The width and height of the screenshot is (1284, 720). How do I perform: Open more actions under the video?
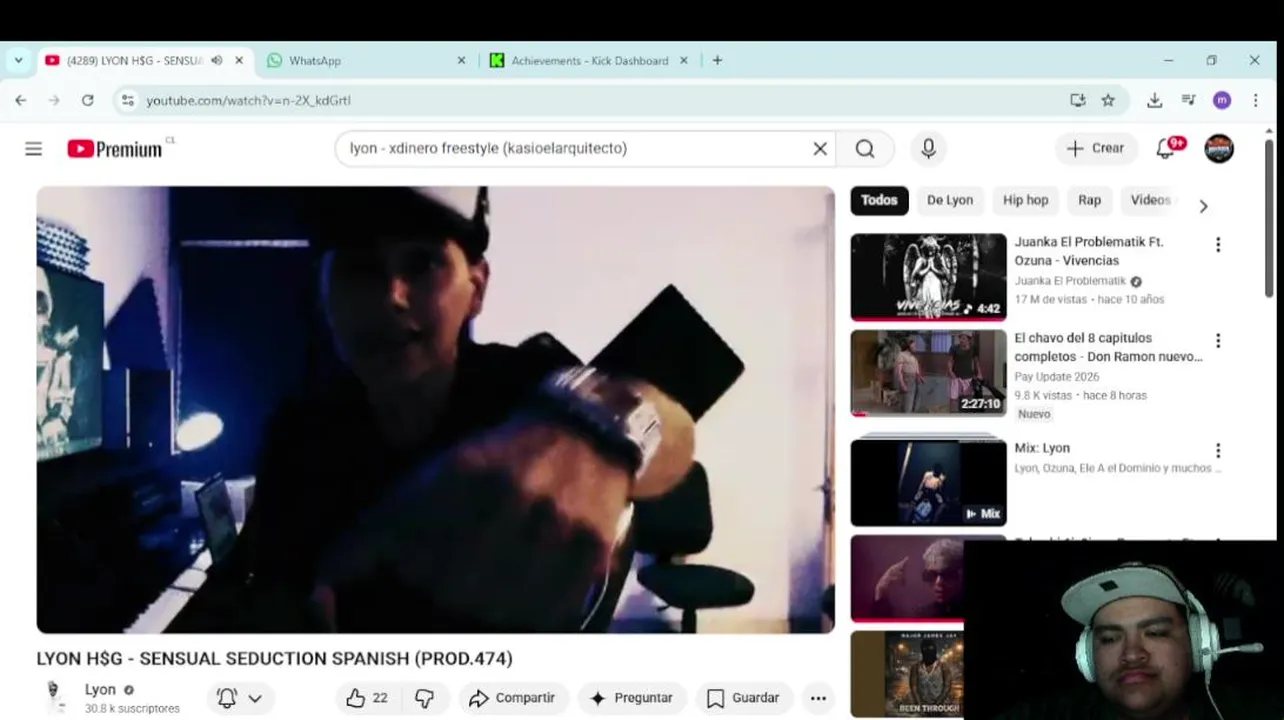coord(818,698)
